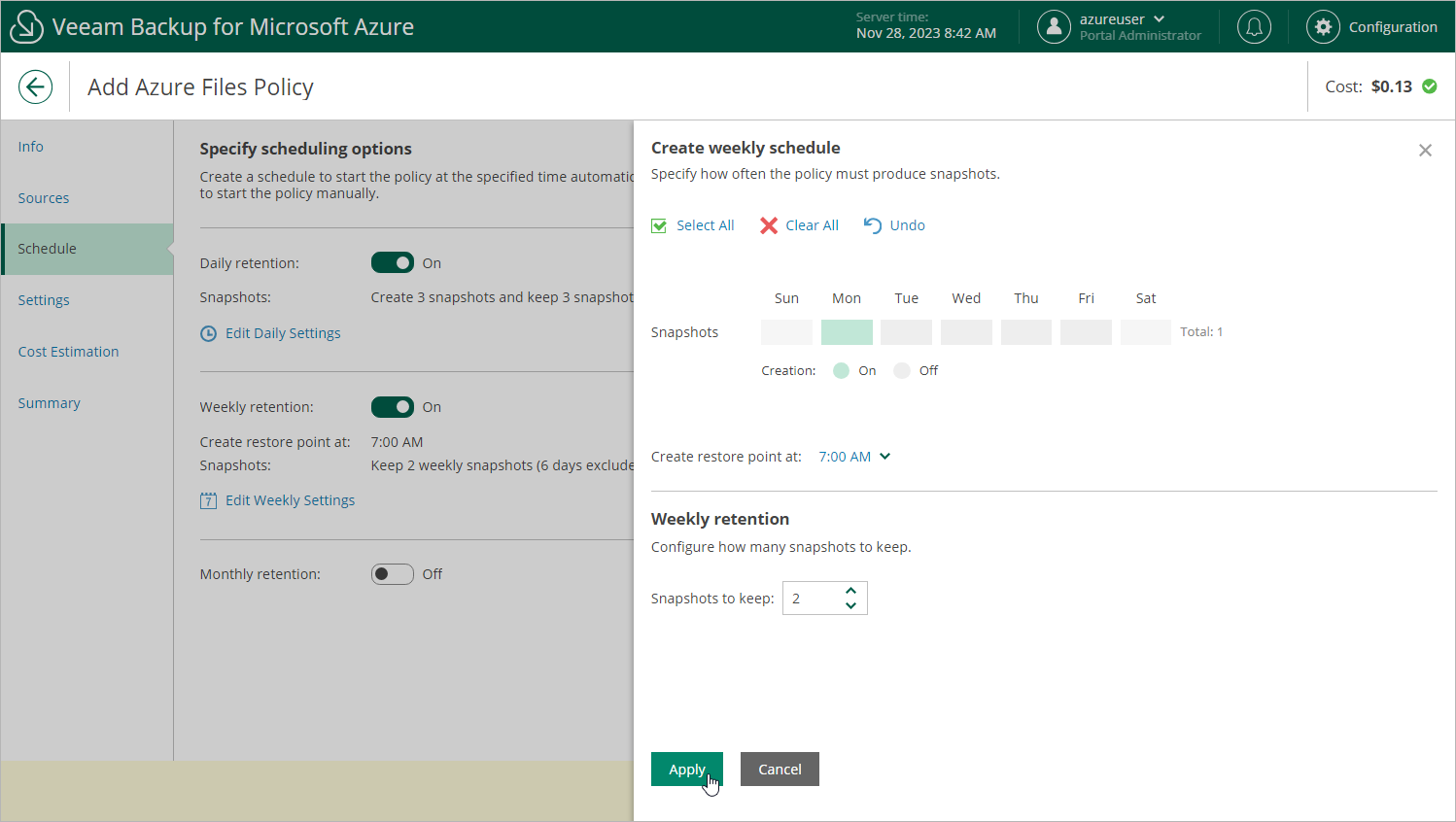
Task: Open the Cost Estimation step
Action: (87, 352)
